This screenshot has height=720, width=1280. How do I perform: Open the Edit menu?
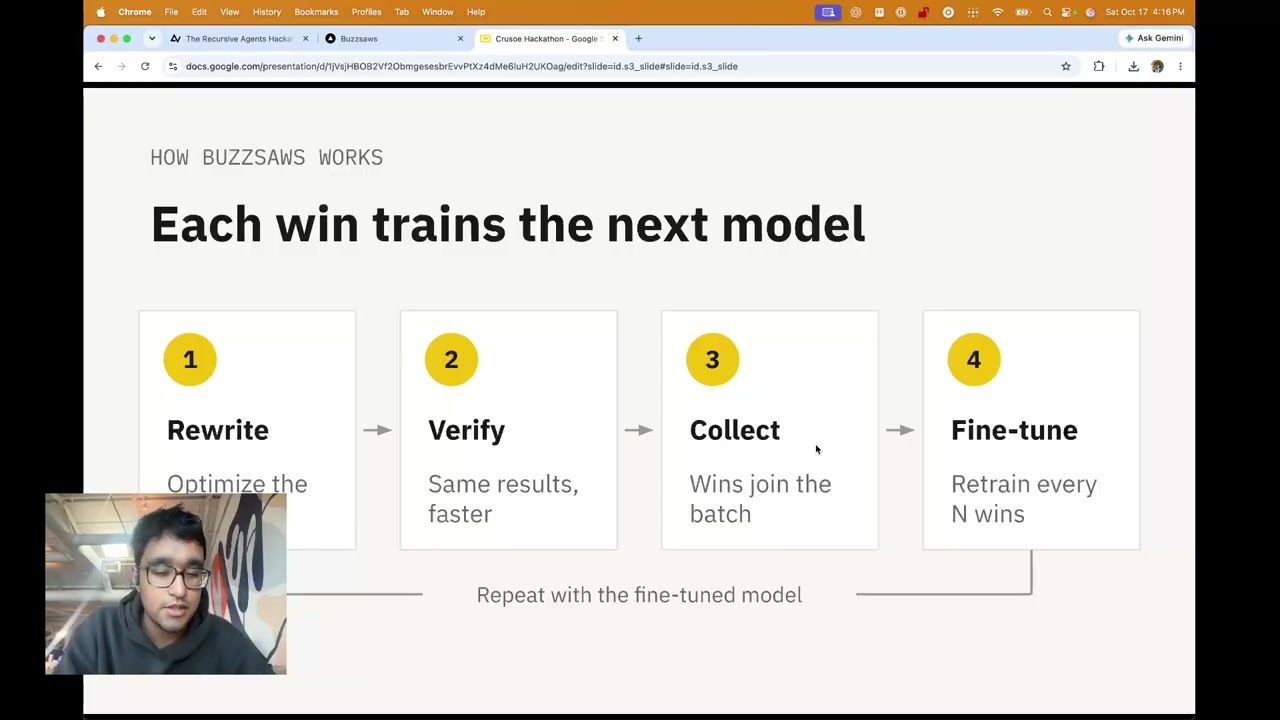199,12
